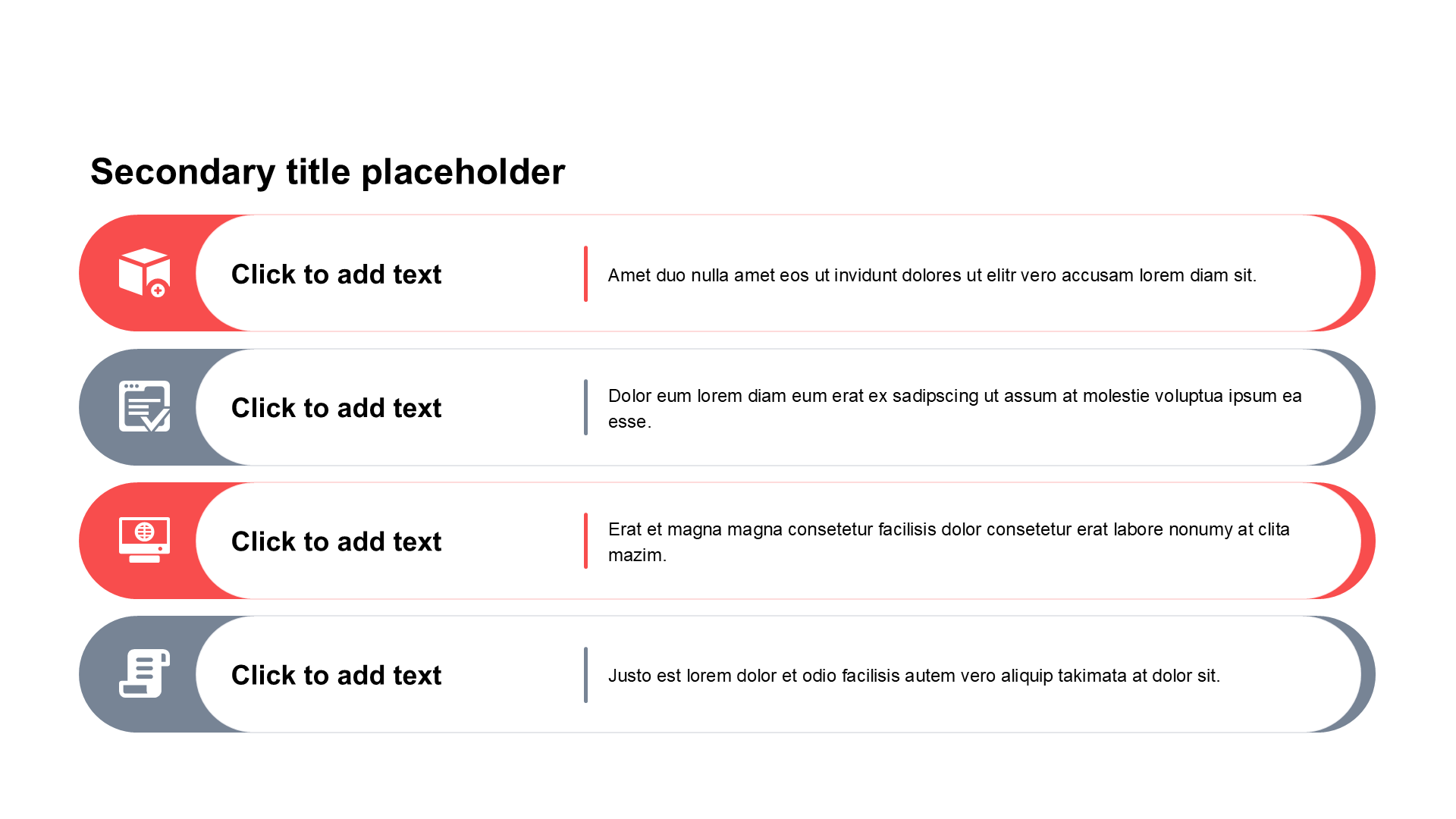Image resolution: width=1456 pixels, height=819 pixels.
Task: Select the checklist document checkmark icon
Action: pyautogui.click(x=144, y=406)
